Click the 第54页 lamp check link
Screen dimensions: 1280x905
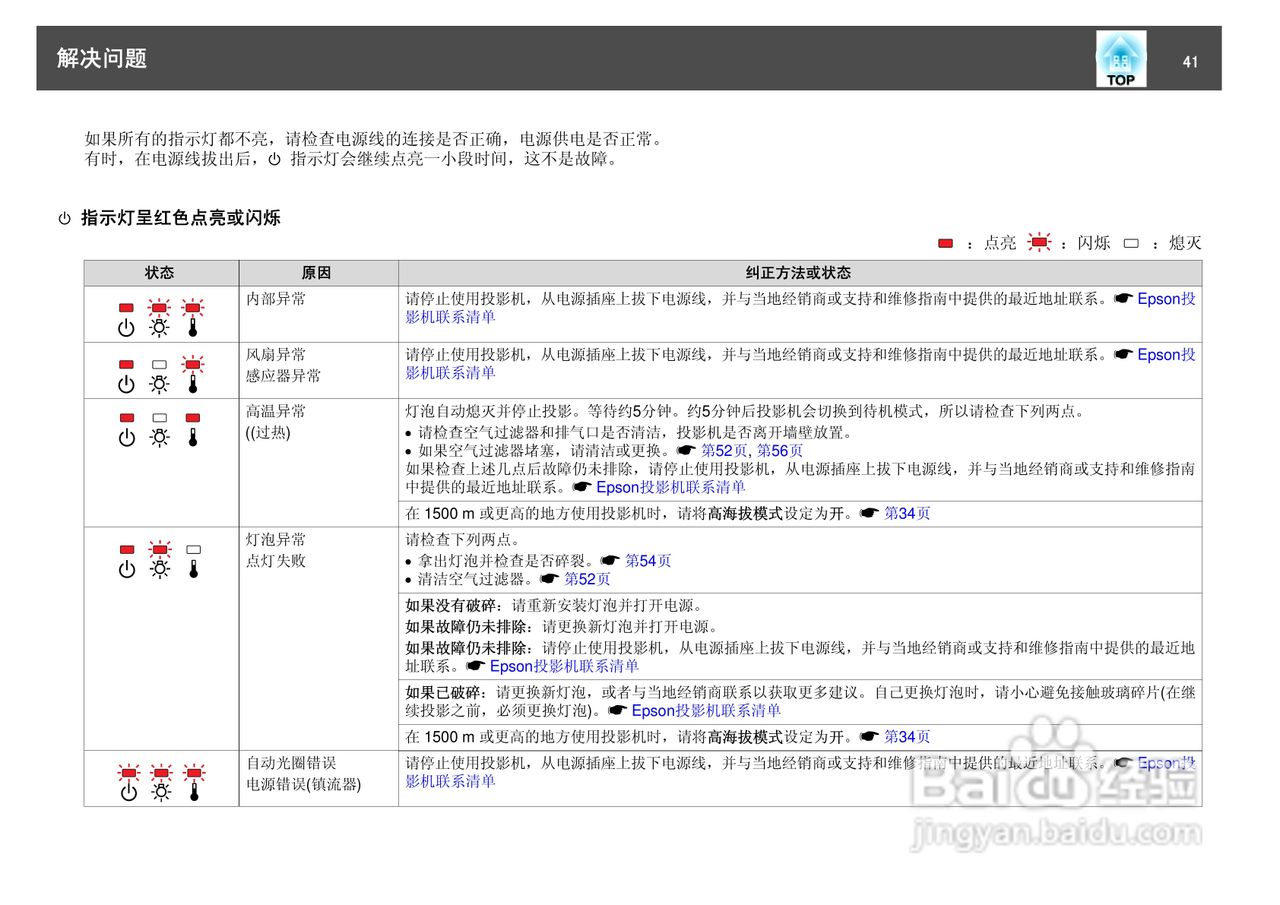647,560
